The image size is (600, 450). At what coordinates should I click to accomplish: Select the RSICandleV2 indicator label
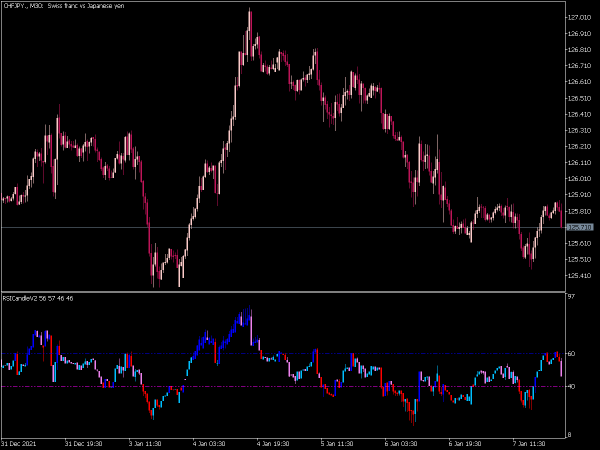tap(38, 298)
